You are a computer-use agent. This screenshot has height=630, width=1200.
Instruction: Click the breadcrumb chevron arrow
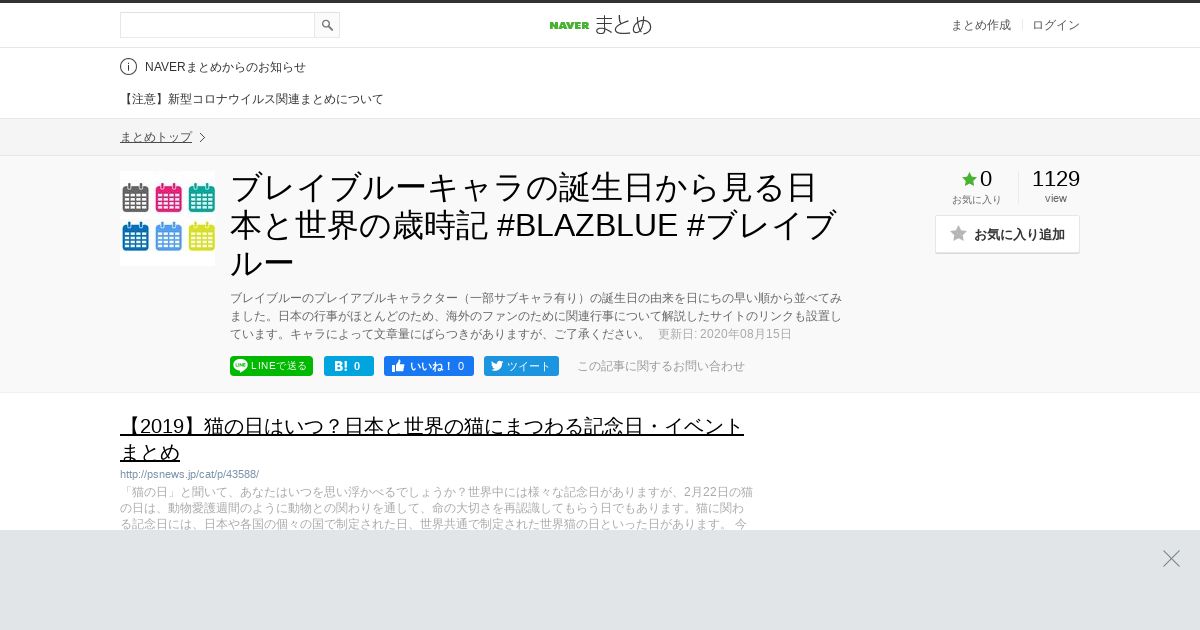(x=202, y=137)
